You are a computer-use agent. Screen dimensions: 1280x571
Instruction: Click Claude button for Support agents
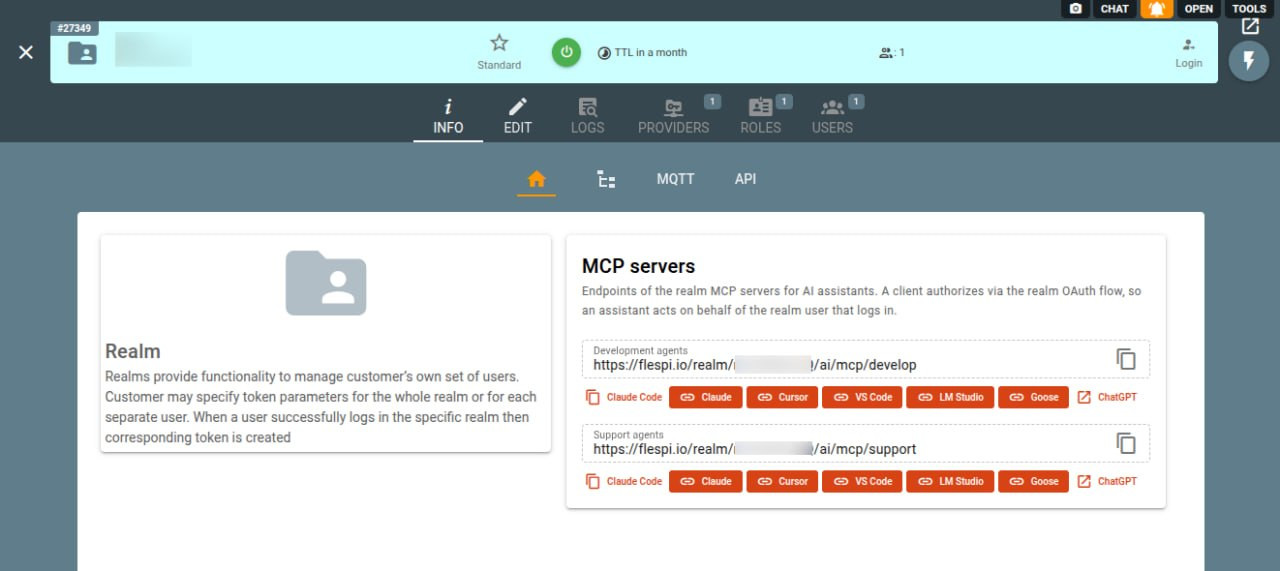coord(706,481)
